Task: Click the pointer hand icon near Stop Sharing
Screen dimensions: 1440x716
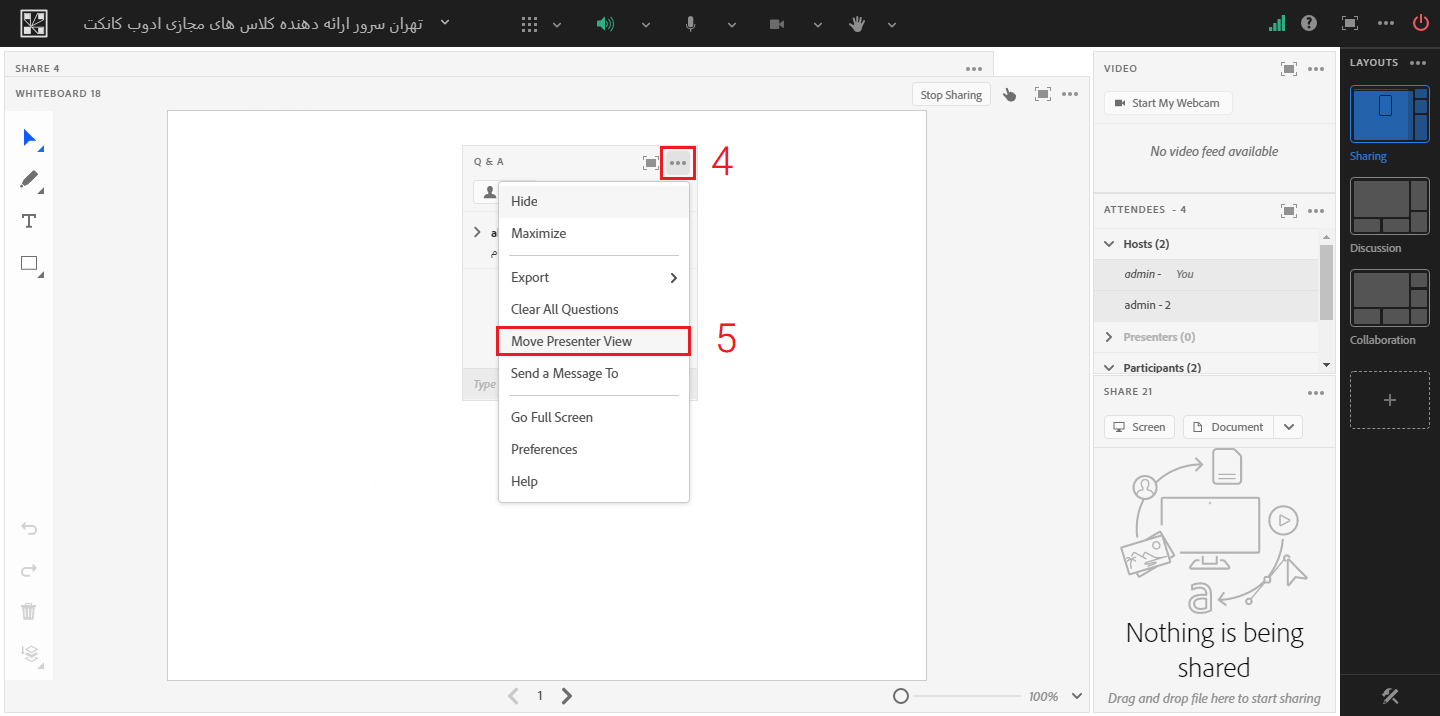Action: pyautogui.click(x=1009, y=95)
